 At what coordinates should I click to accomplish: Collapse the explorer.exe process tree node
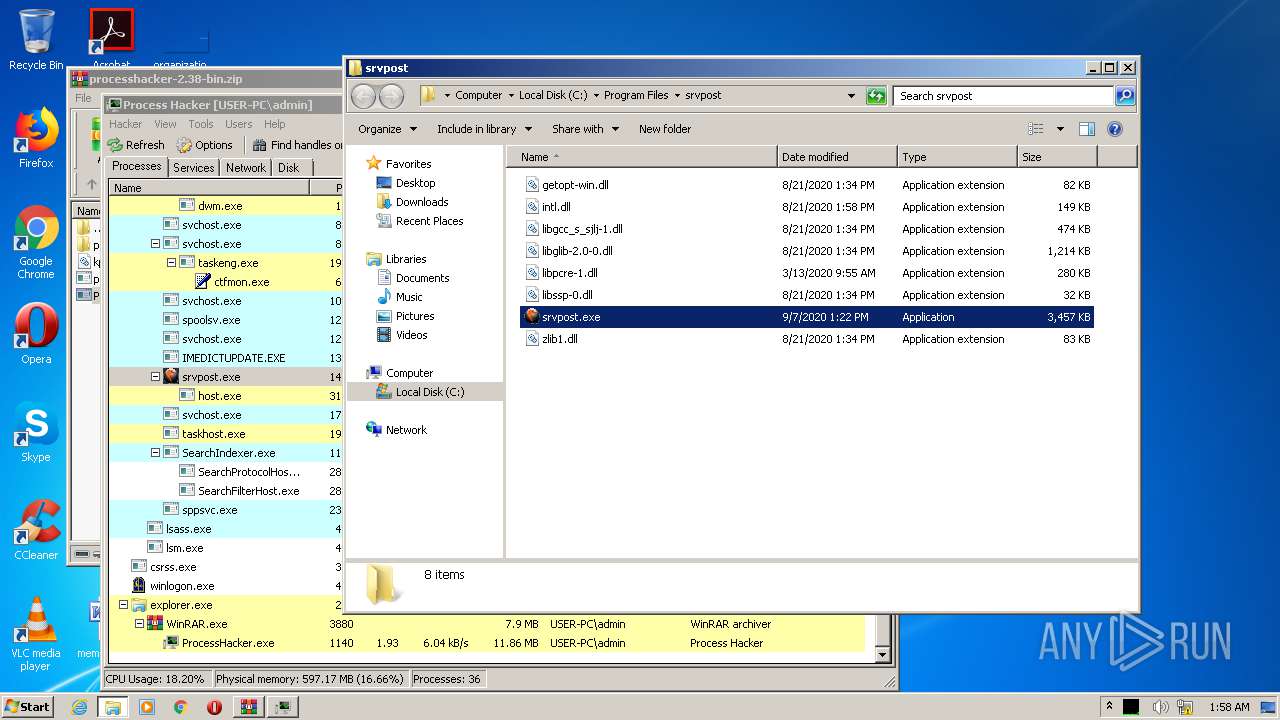click(123, 605)
